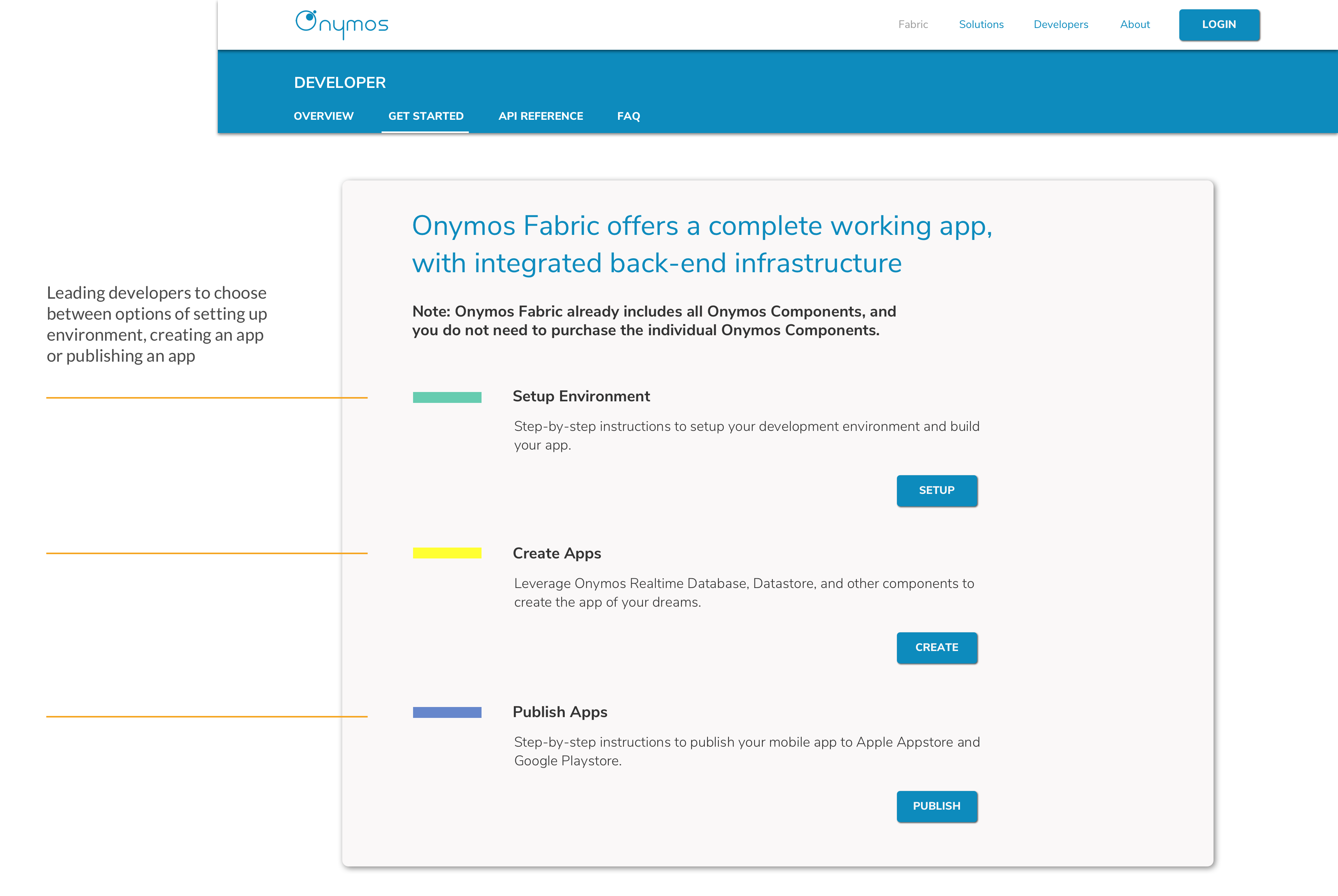Click the 'Leading developers to choose' annotation text
The image size is (1338, 896).
157,324
